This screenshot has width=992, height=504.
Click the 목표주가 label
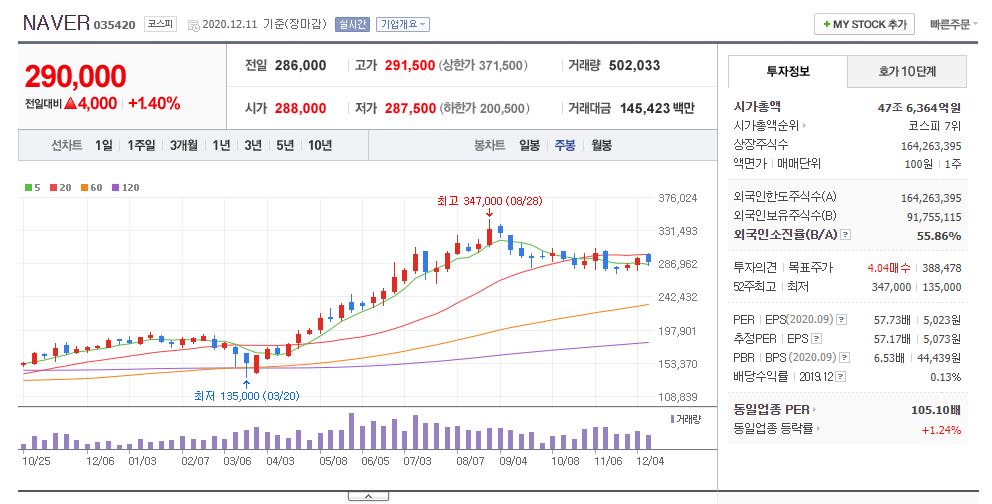click(x=810, y=267)
